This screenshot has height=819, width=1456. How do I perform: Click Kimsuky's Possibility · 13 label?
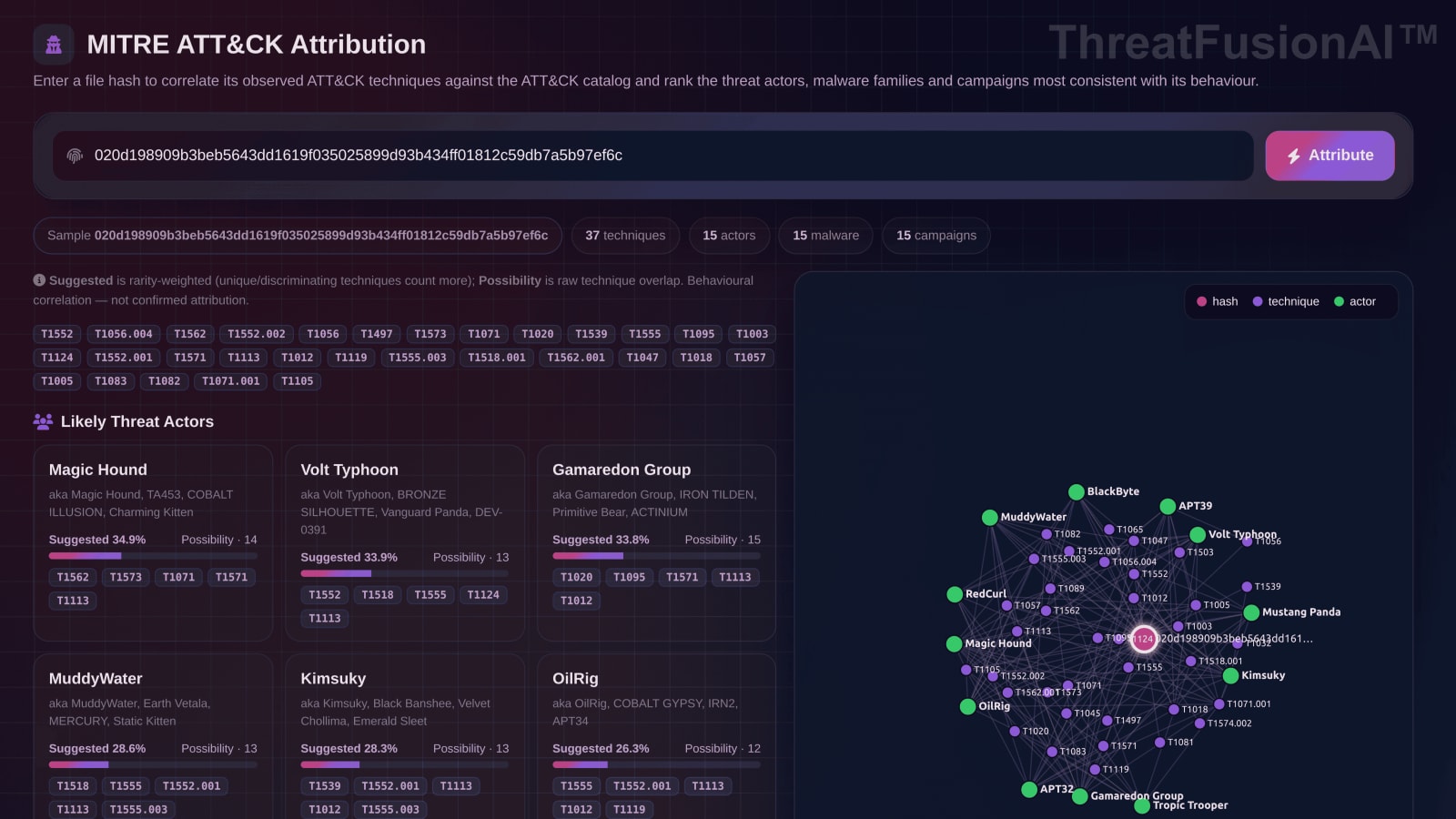point(470,749)
